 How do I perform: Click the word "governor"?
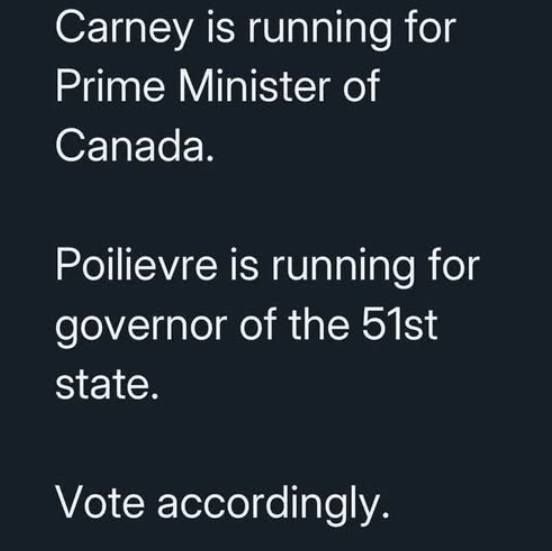(x=141, y=327)
